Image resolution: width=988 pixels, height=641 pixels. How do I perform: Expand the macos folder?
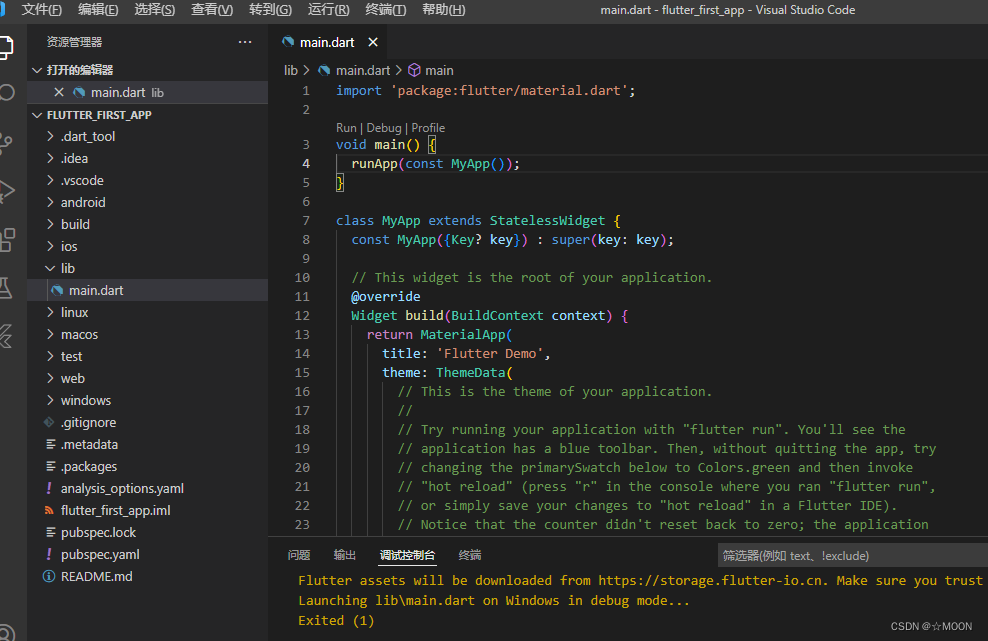(50, 334)
